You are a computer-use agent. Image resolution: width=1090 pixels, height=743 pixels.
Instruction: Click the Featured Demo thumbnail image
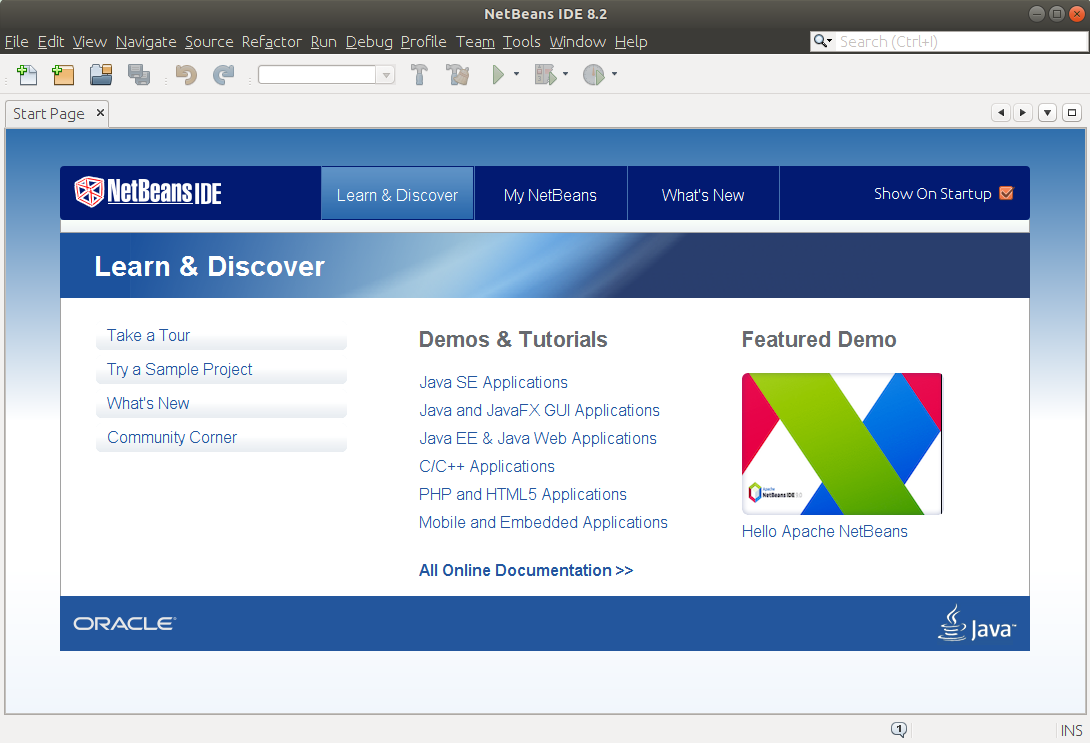[842, 443]
